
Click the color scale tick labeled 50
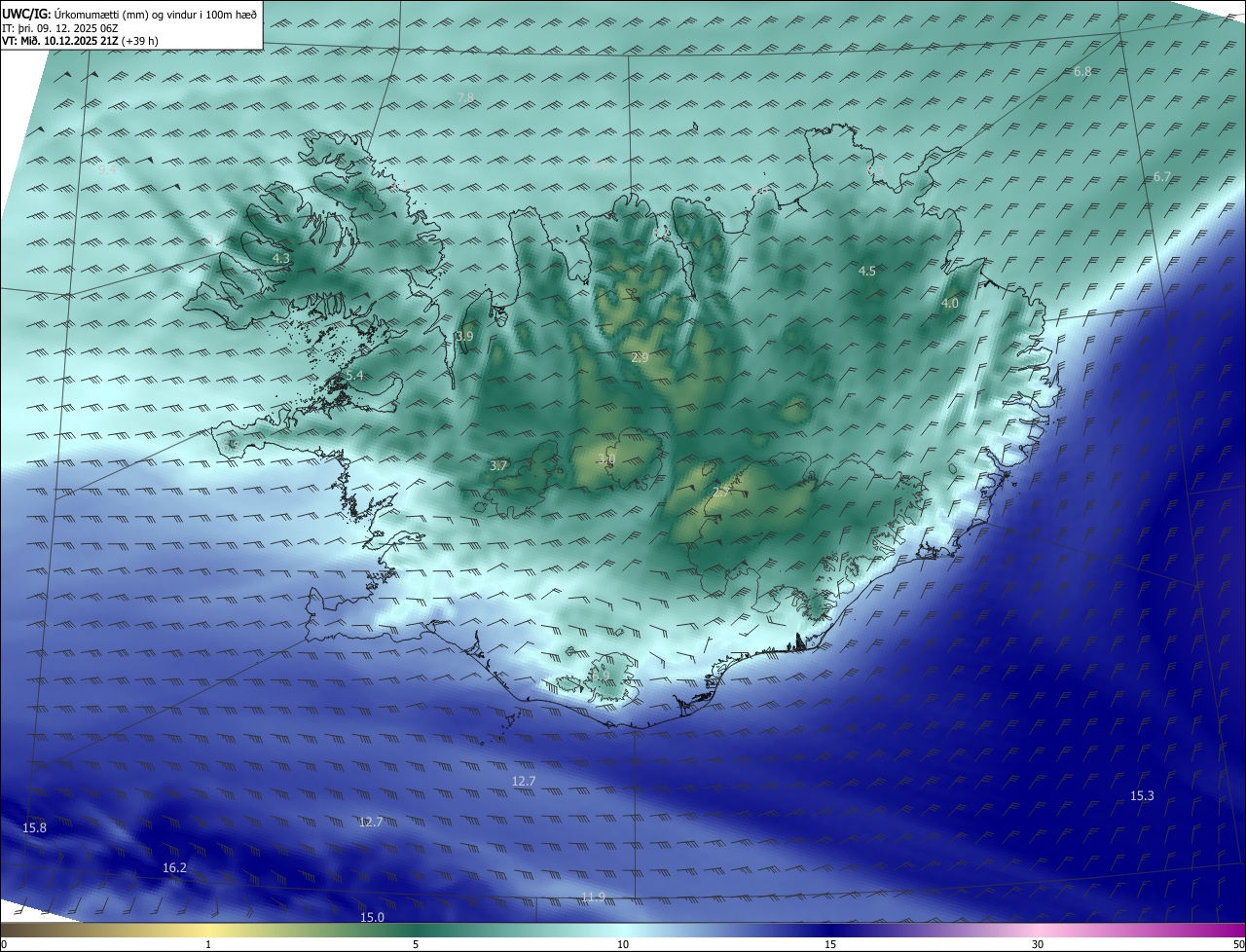click(x=1238, y=945)
